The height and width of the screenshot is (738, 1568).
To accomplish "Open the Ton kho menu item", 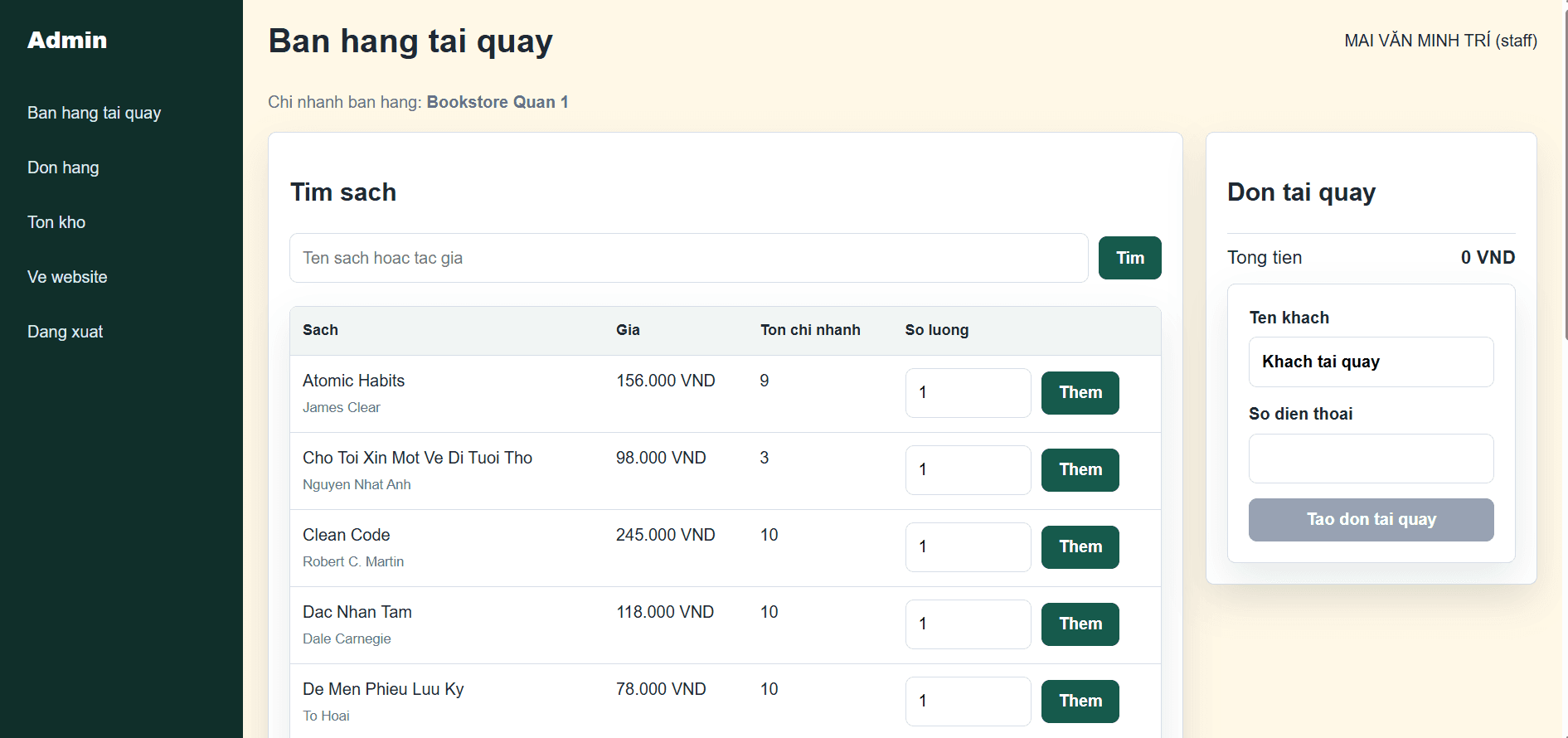I will 56,222.
